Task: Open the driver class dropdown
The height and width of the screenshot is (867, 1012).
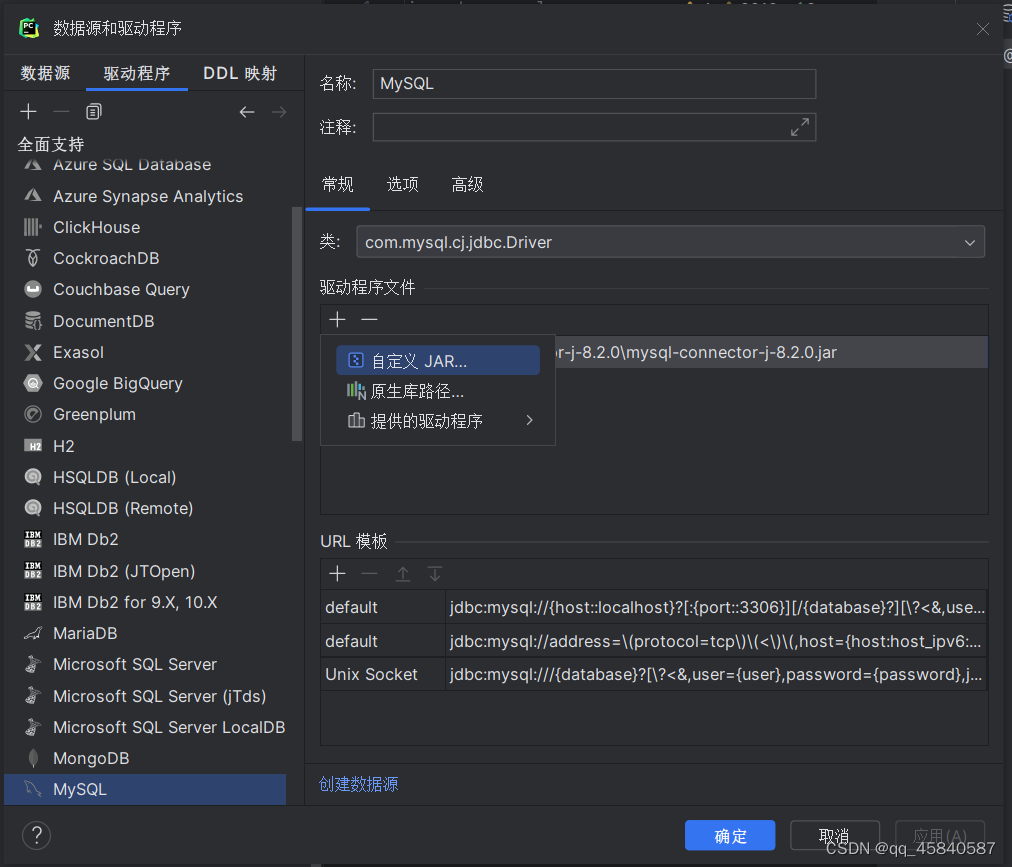Action: [969, 243]
